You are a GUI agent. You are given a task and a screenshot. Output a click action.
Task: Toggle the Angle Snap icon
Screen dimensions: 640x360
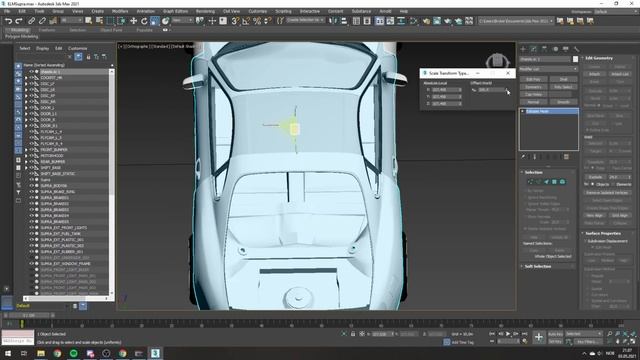(x=246, y=21)
